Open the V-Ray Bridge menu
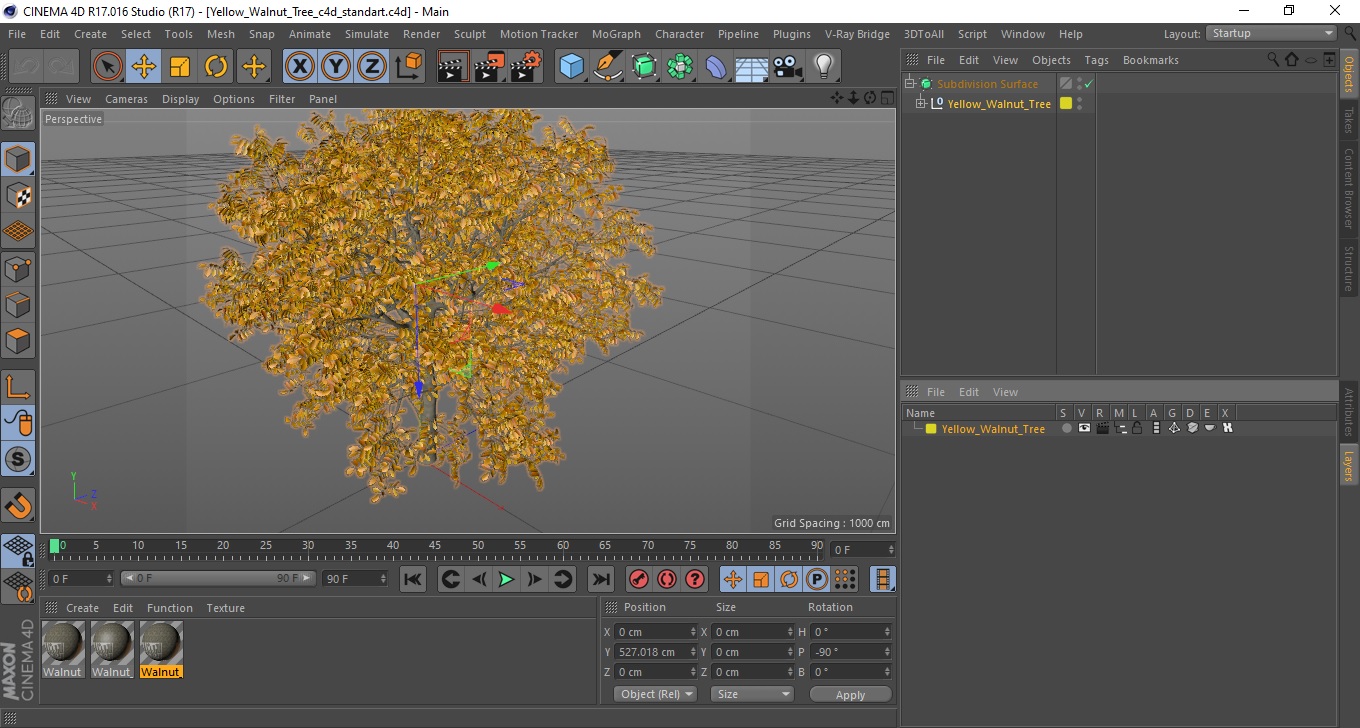The width and height of the screenshot is (1360, 728). (x=857, y=34)
